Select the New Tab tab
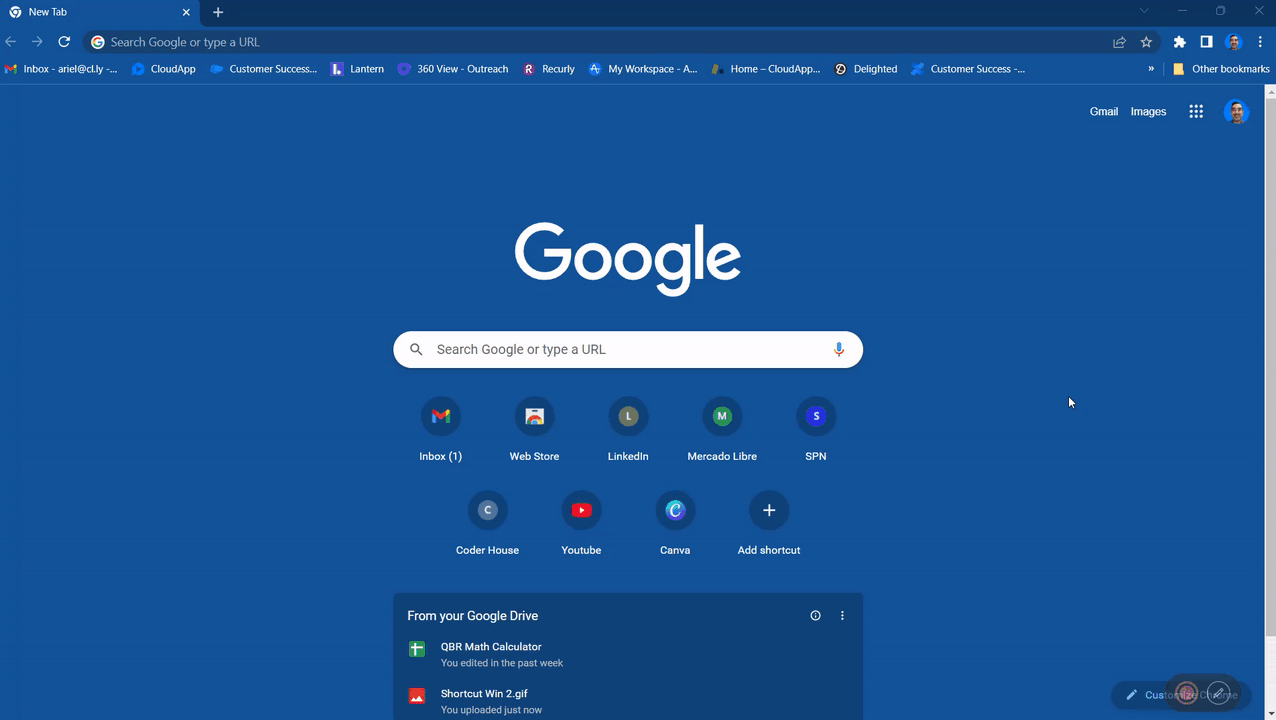The height and width of the screenshot is (720, 1276). [100, 12]
